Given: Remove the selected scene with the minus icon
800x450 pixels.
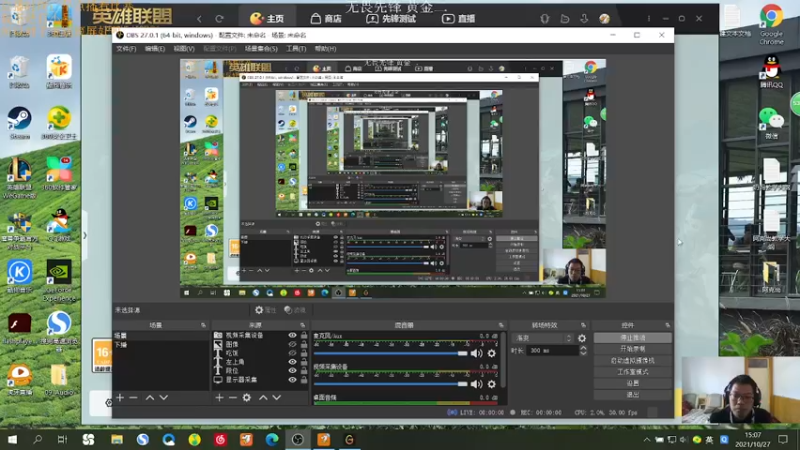Looking at the screenshot, I should click(x=133, y=397).
